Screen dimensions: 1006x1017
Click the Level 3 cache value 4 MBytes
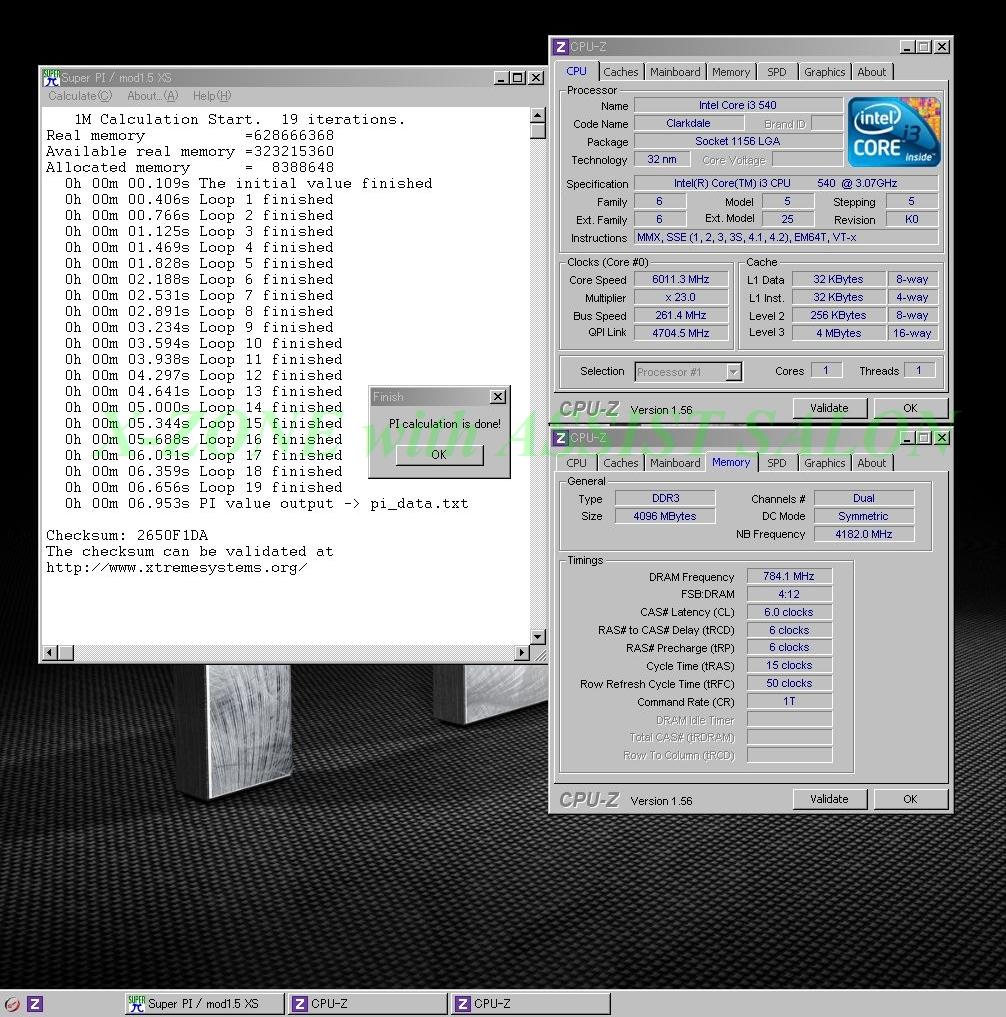point(838,333)
